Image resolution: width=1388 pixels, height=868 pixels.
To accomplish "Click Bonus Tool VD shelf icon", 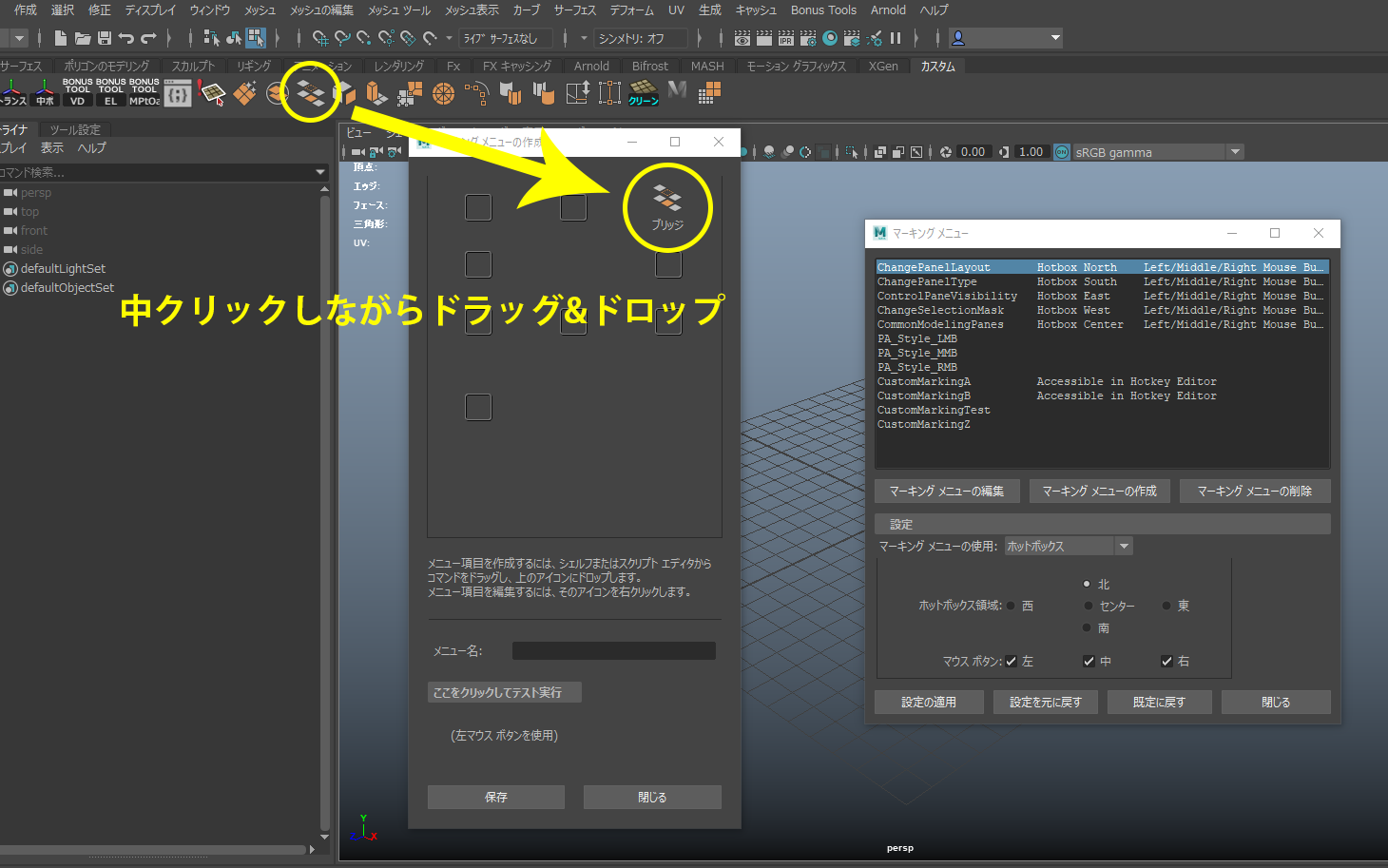I will (77, 91).
